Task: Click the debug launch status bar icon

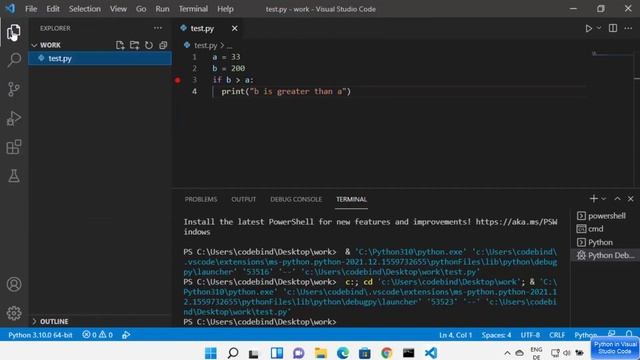Action: tap(126, 335)
